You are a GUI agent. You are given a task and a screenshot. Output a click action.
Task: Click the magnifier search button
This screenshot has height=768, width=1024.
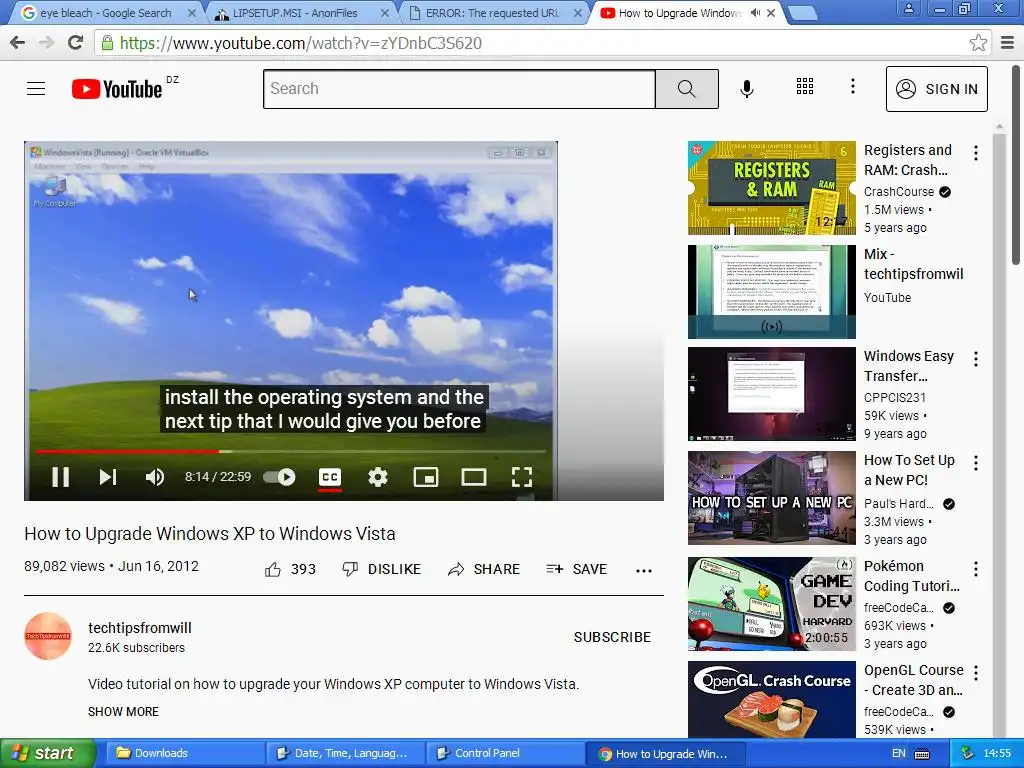click(x=686, y=89)
